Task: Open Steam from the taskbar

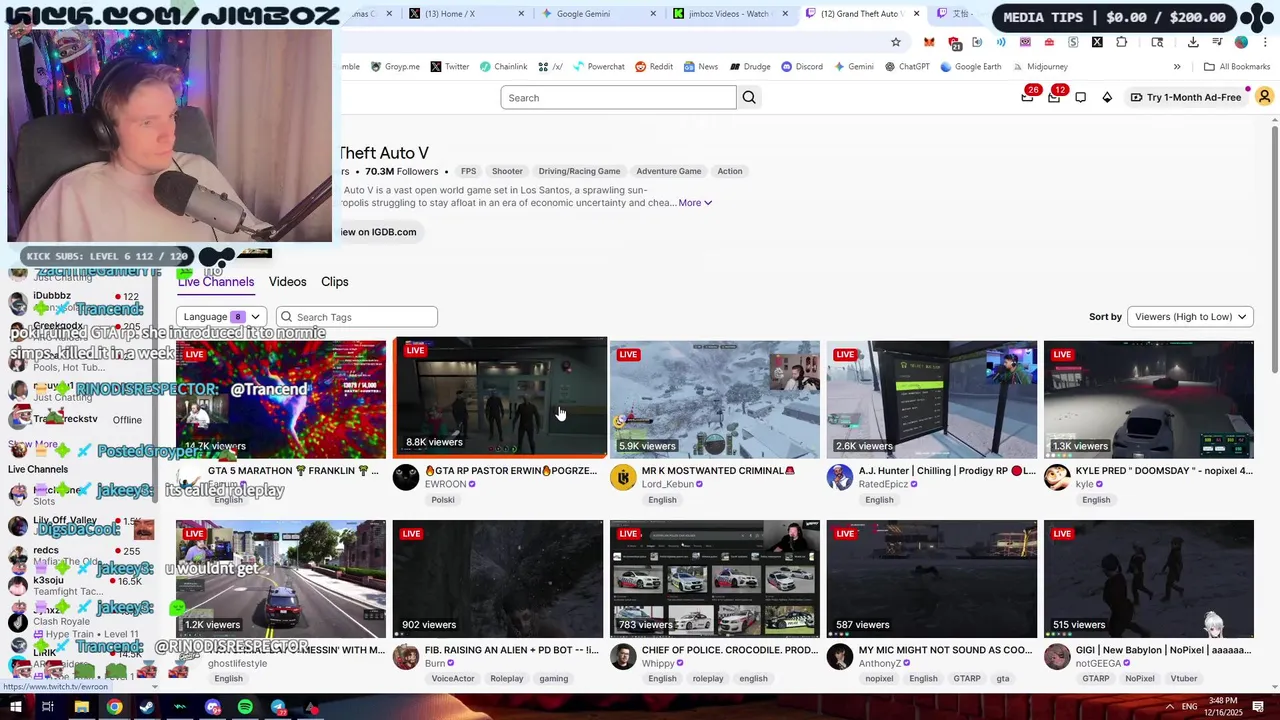Action: click(147, 707)
